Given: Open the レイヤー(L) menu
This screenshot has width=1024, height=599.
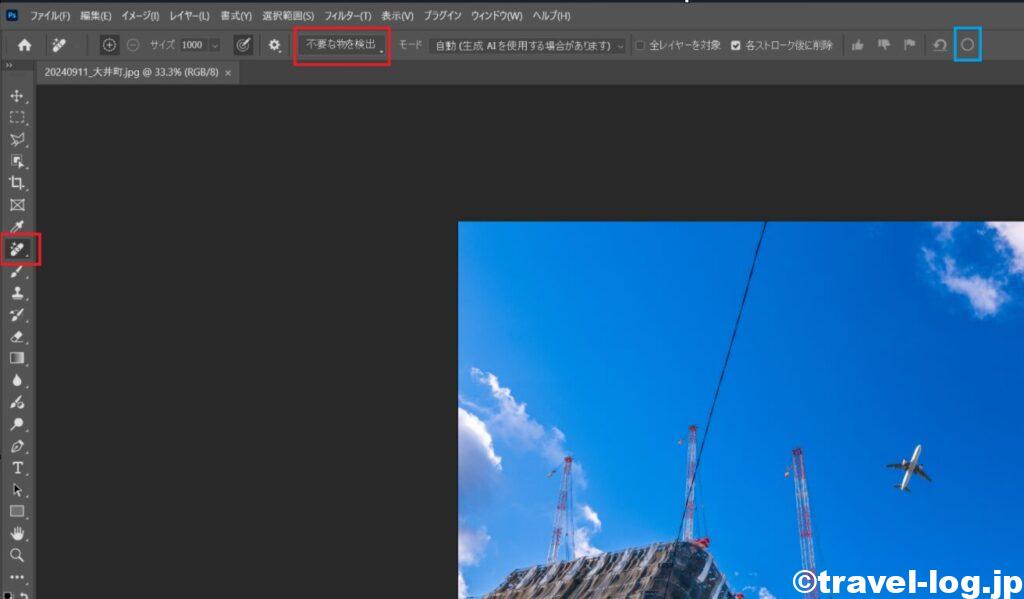Looking at the screenshot, I should click(x=189, y=16).
